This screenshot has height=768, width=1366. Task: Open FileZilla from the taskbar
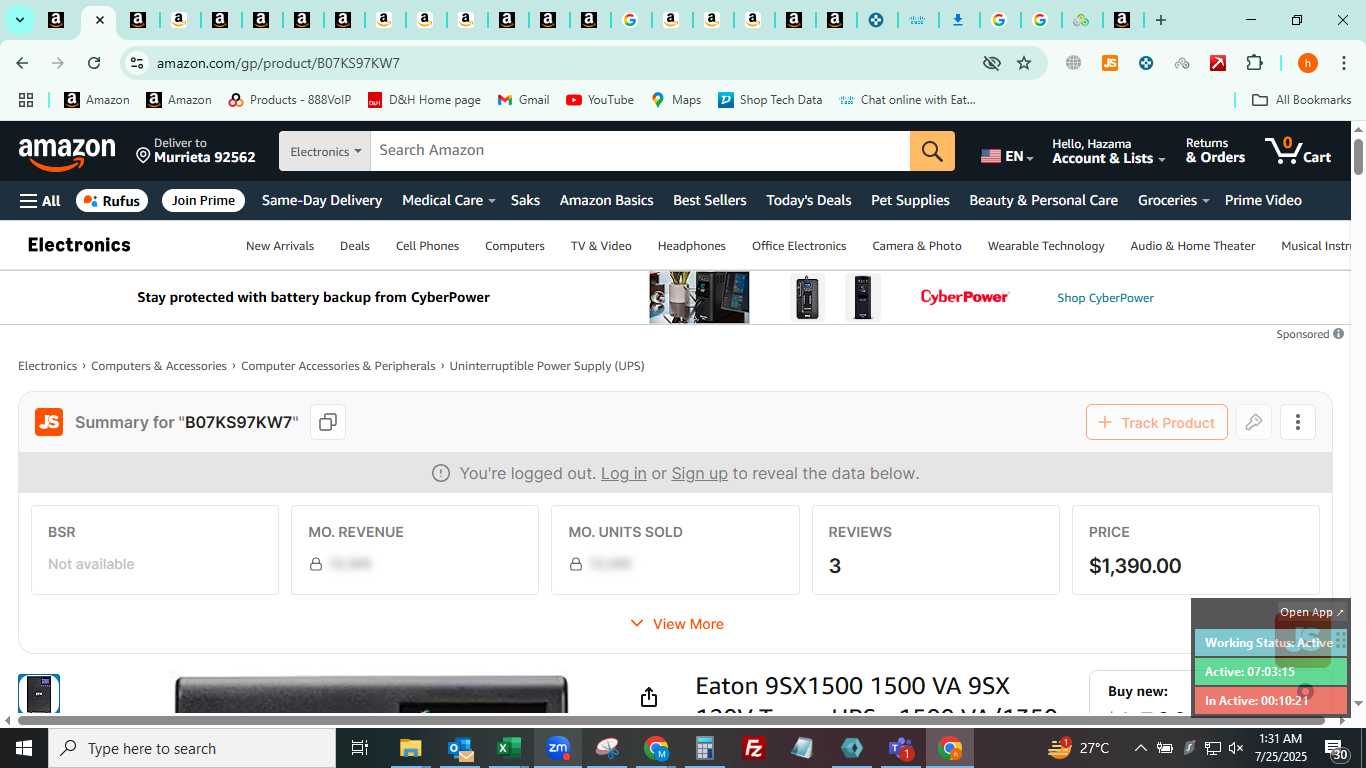pos(754,748)
